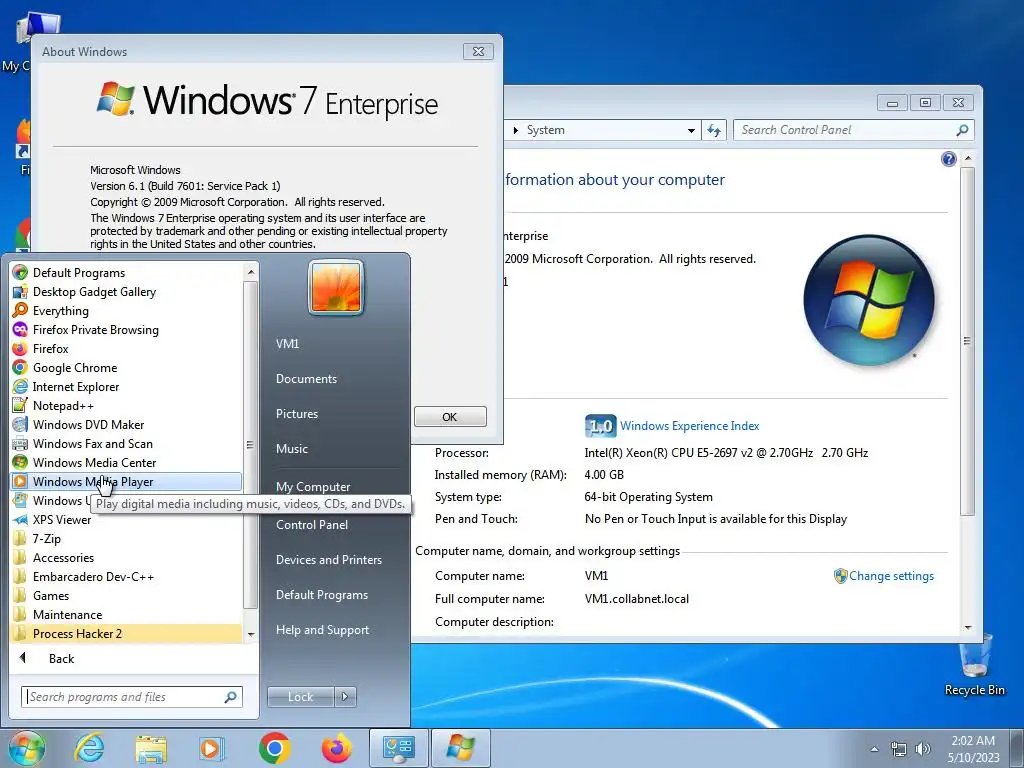Launch Desktop Gadget Gallery from Start menu
This screenshot has height=768, width=1024.
pyautogui.click(x=127, y=292)
